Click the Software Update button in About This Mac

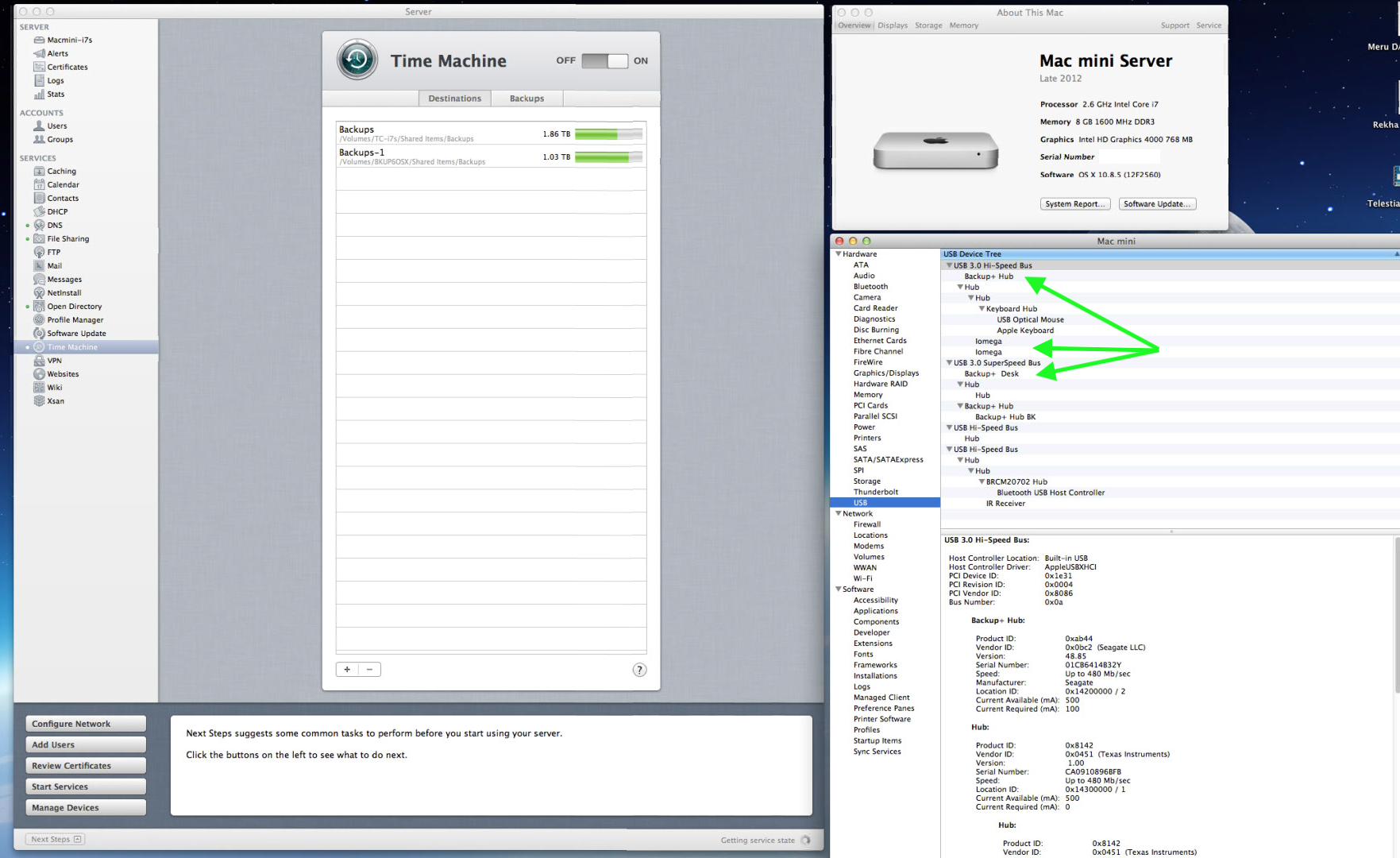[x=1157, y=204]
